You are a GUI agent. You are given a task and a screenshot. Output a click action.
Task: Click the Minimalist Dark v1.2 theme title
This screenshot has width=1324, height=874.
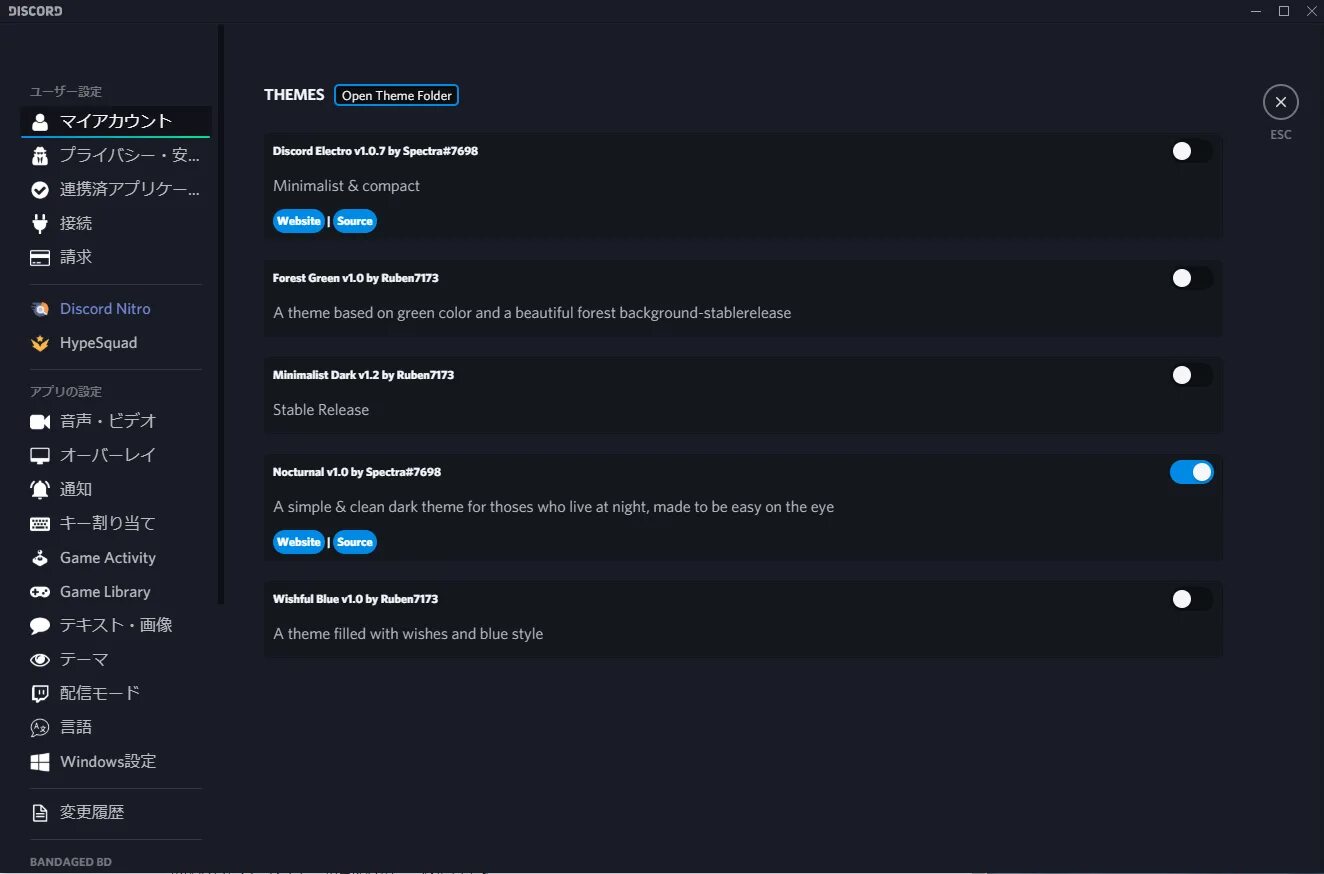364,375
